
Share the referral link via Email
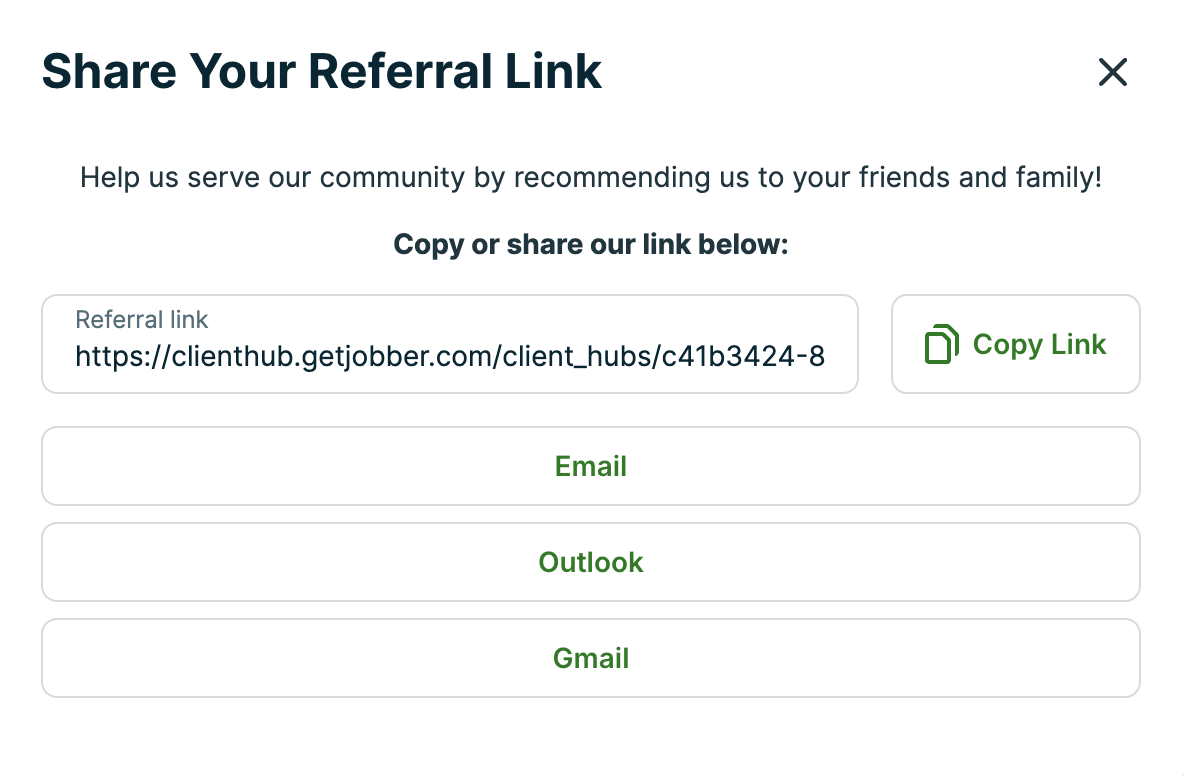click(590, 466)
